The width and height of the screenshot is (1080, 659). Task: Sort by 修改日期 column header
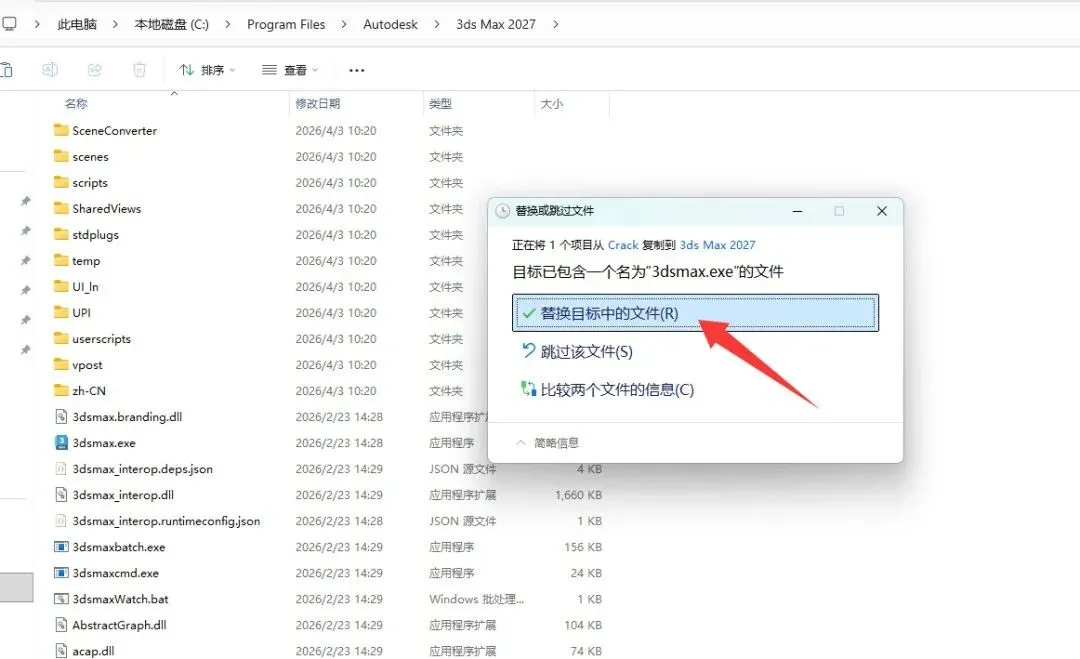coord(318,104)
